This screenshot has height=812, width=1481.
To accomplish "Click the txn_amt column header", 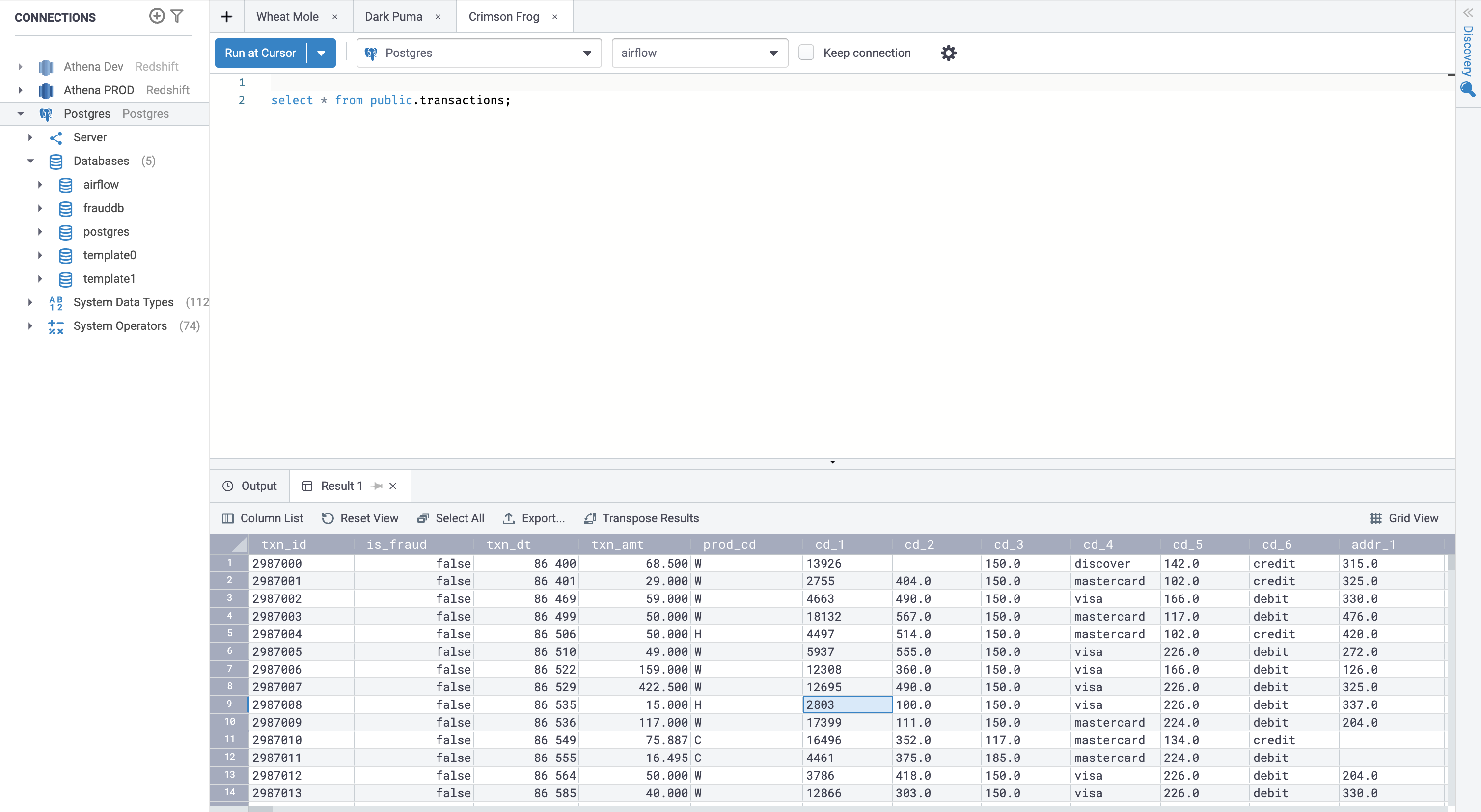I will 617,544.
